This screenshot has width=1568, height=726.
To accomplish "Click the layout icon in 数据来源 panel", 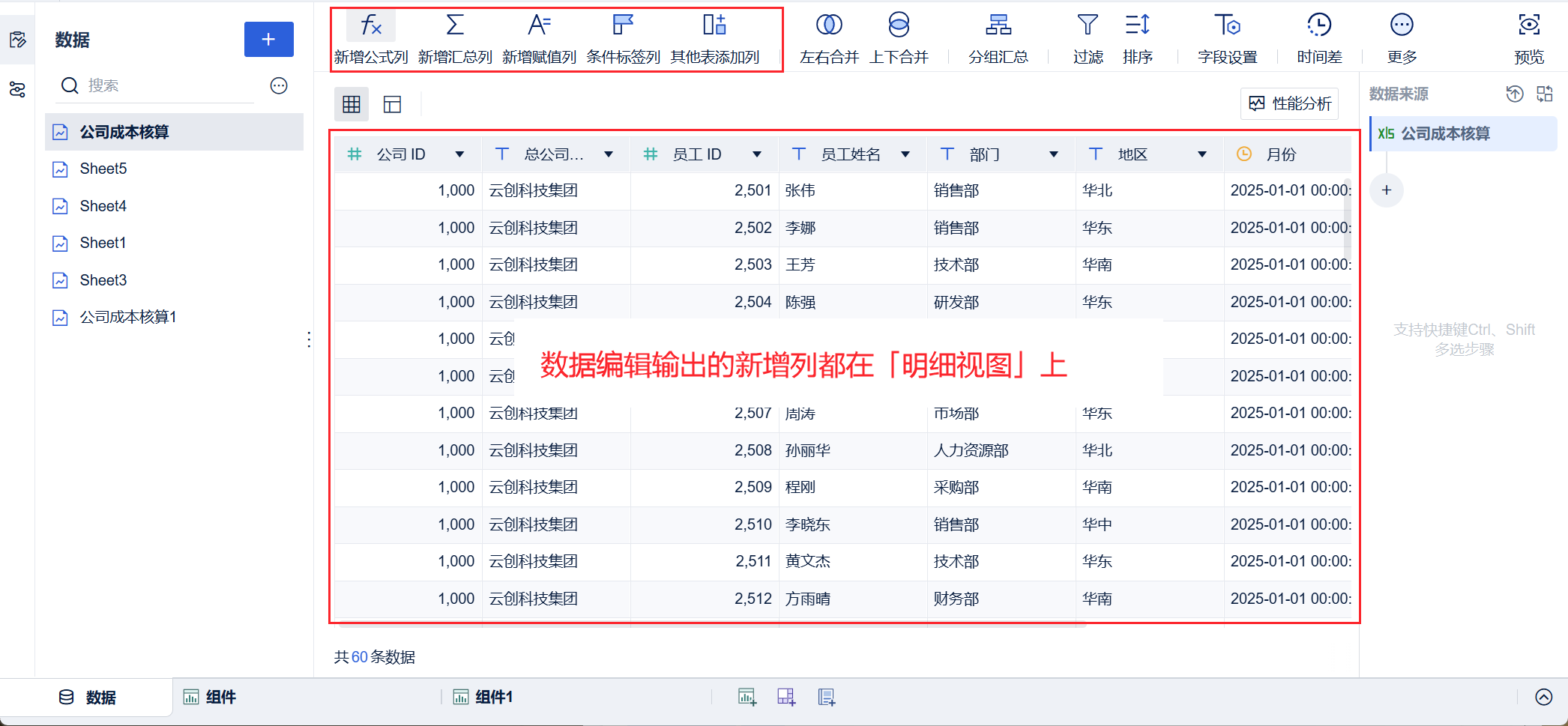I will [x=1545, y=94].
